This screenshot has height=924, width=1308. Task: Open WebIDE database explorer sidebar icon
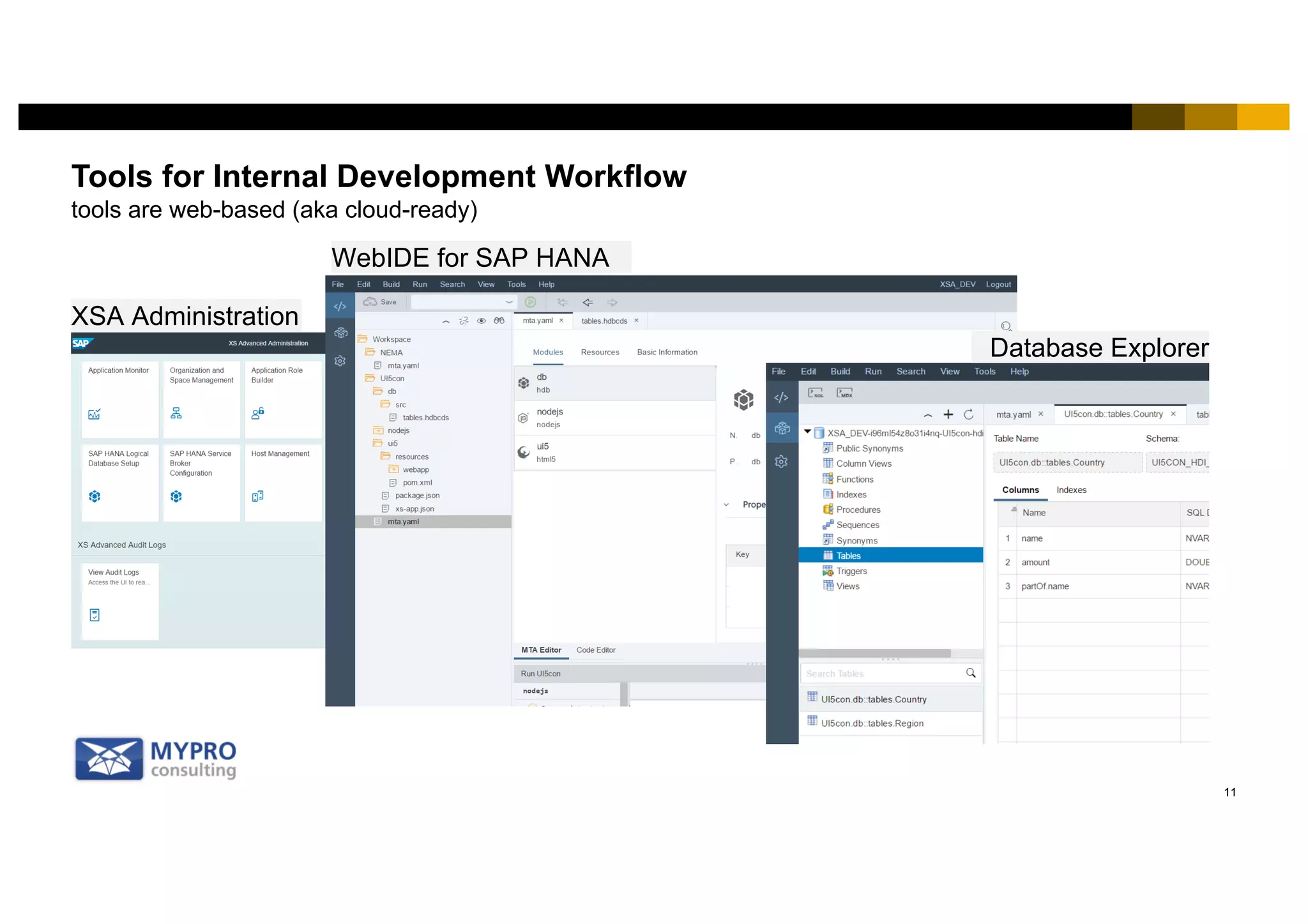click(x=340, y=333)
